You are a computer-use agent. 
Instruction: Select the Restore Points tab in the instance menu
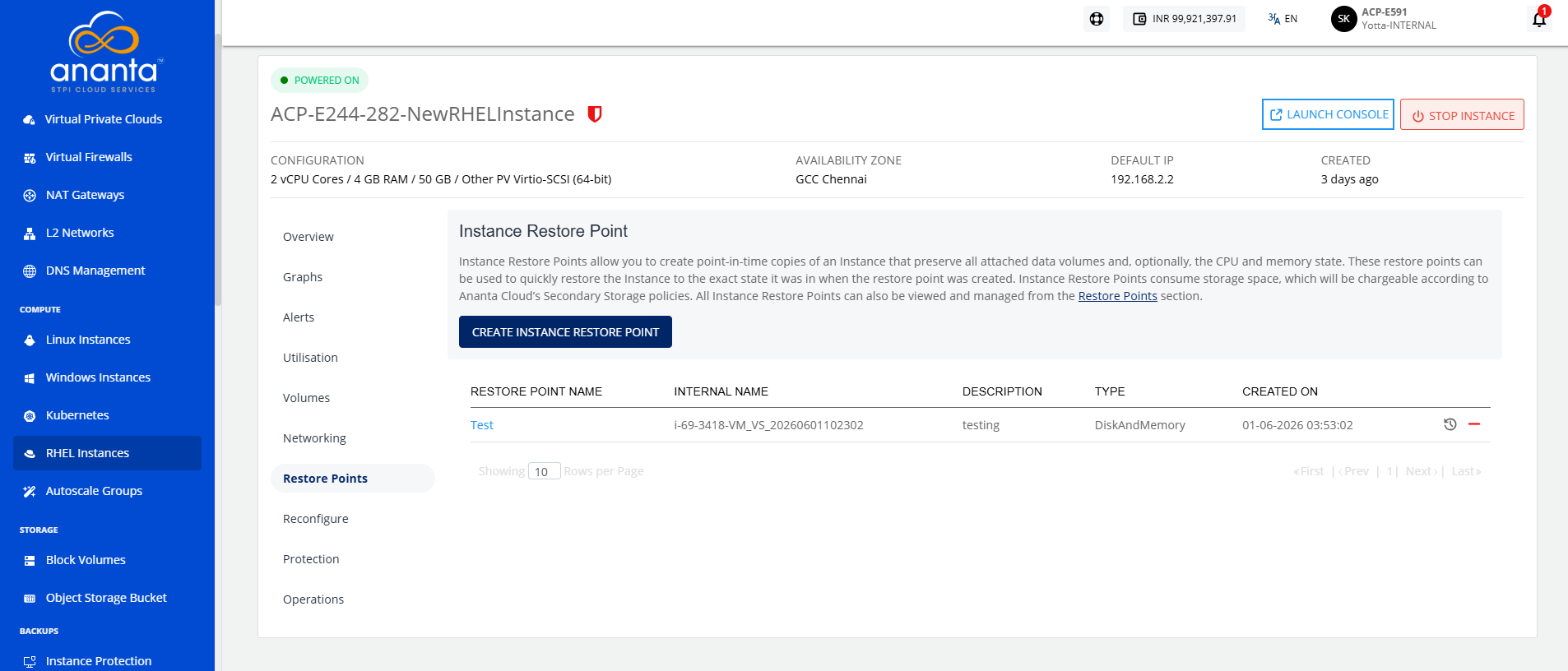pyautogui.click(x=353, y=479)
